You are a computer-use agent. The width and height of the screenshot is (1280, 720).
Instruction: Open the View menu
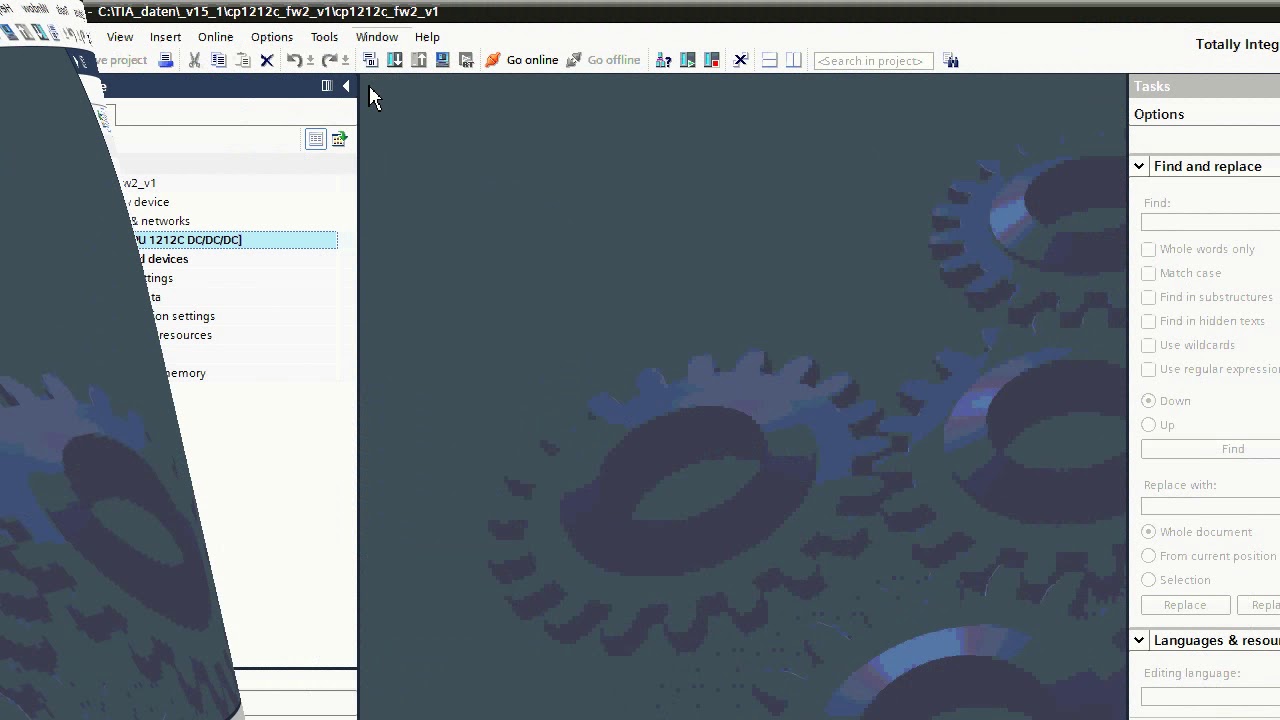pyautogui.click(x=120, y=37)
